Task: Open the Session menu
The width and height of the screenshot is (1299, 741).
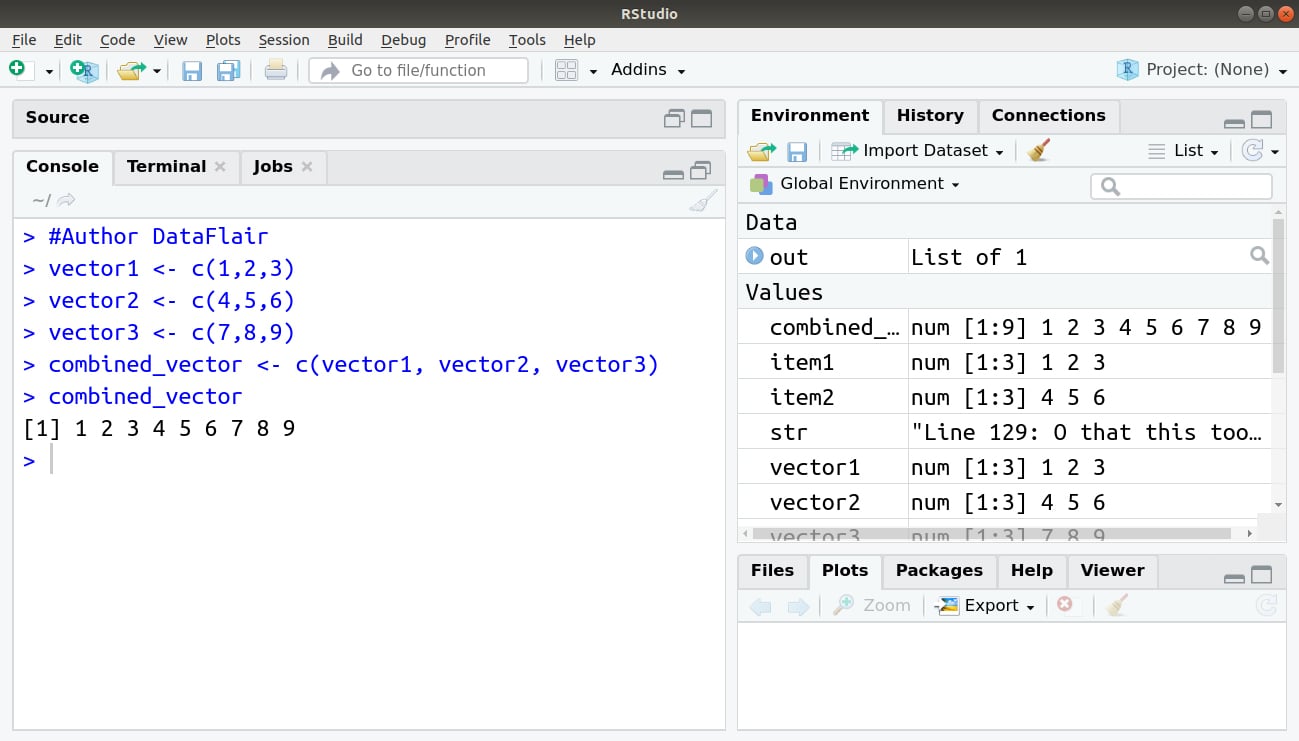Action: click(284, 40)
